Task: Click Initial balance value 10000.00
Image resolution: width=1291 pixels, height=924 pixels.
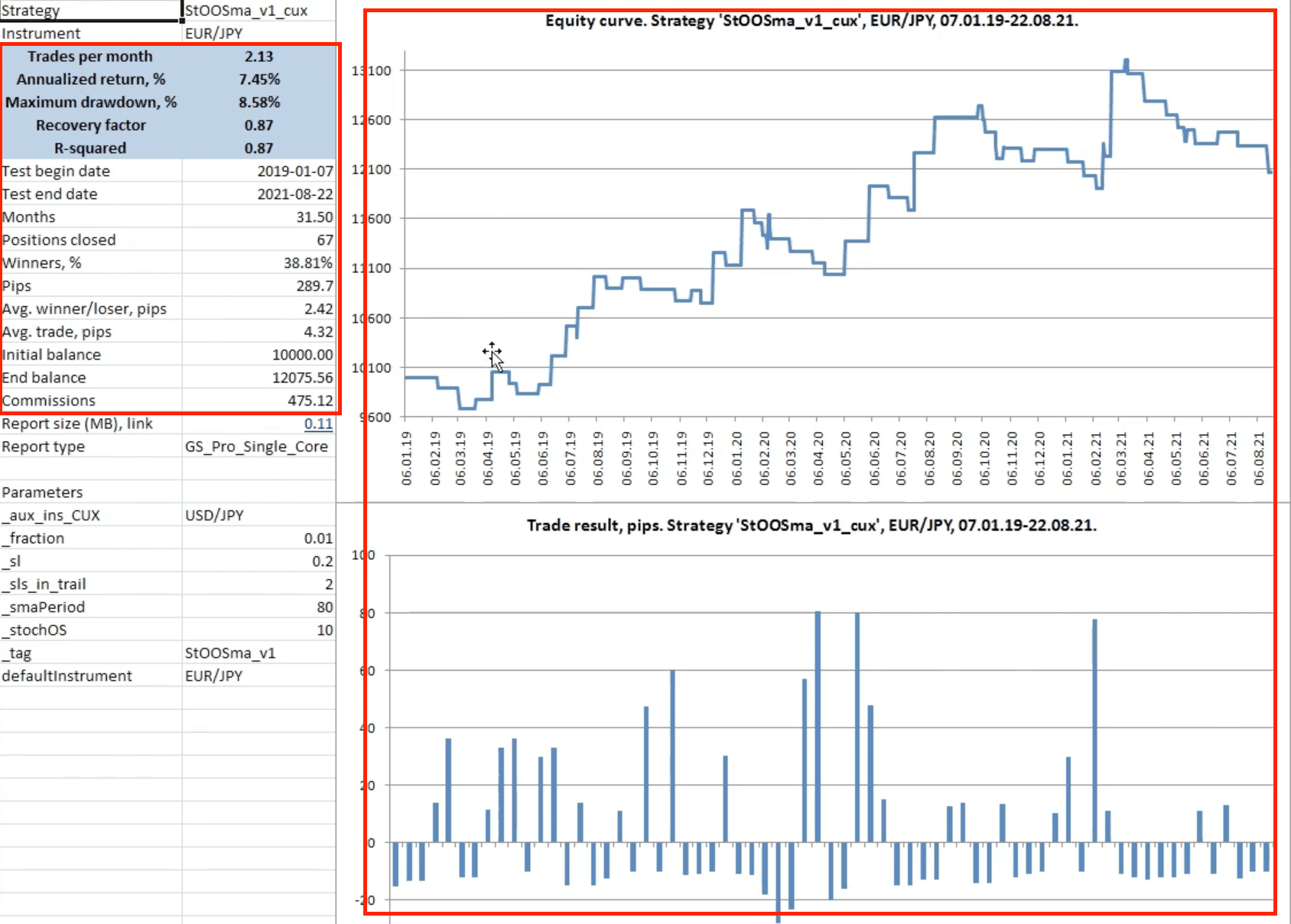Action: click(x=302, y=355)
